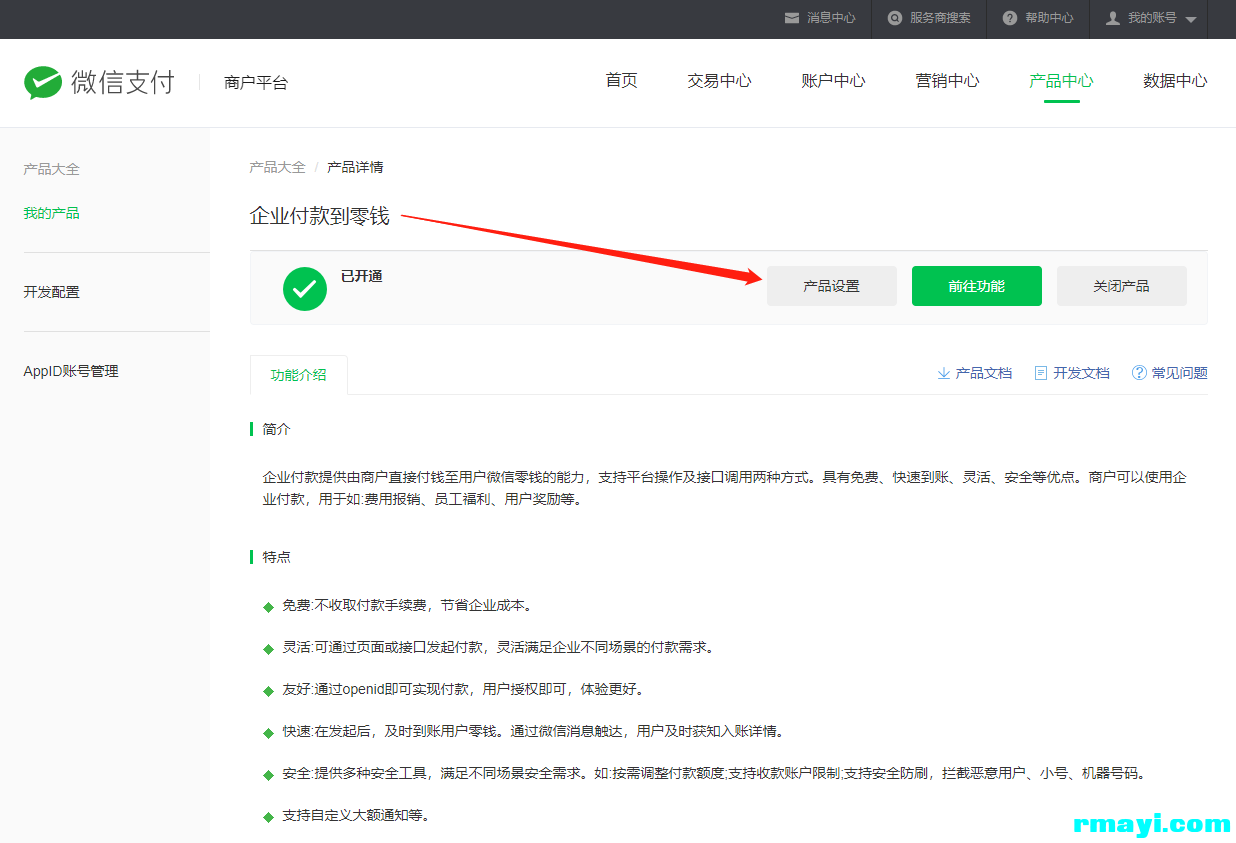Image resolution: width=1236 pixels, height=843 pixels.
Task: Click 服务商搜索 in the top bar
Action: click(x=940, y=18)
